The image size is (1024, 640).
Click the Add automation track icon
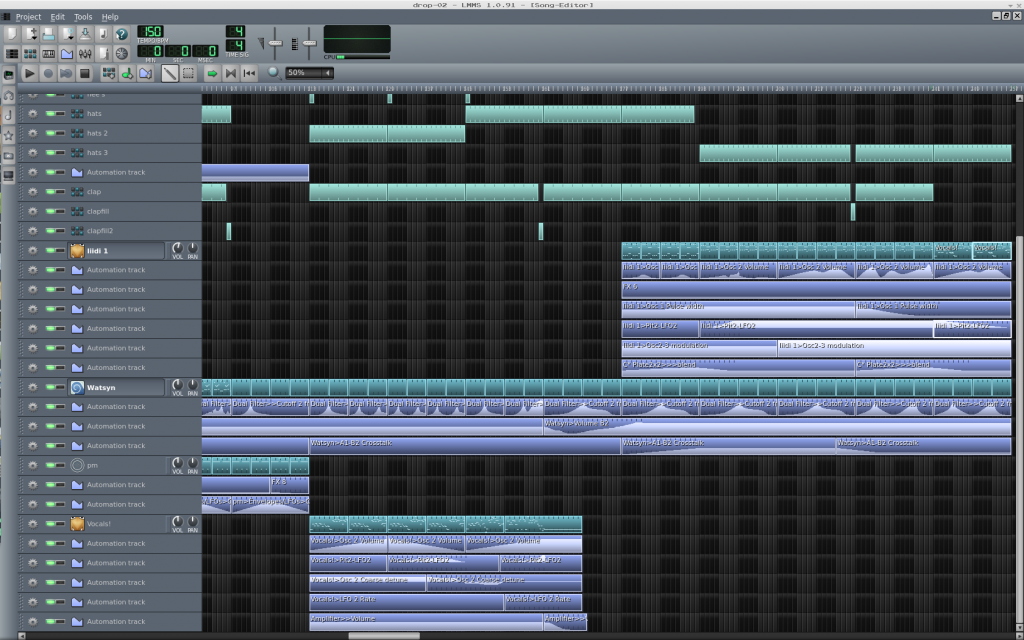tap(147, 73)
